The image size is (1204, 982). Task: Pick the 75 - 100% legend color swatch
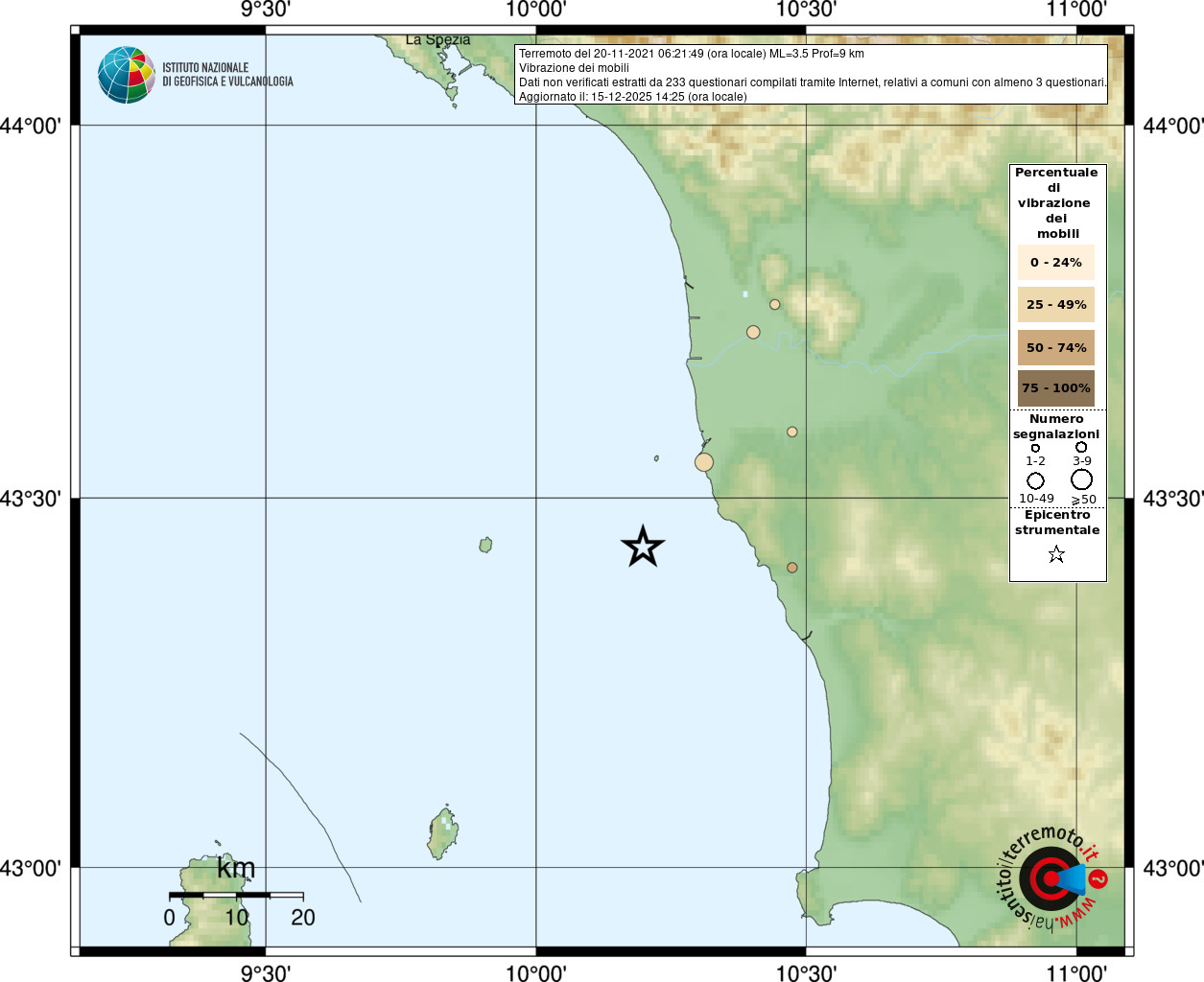[x=1055, y=388]
